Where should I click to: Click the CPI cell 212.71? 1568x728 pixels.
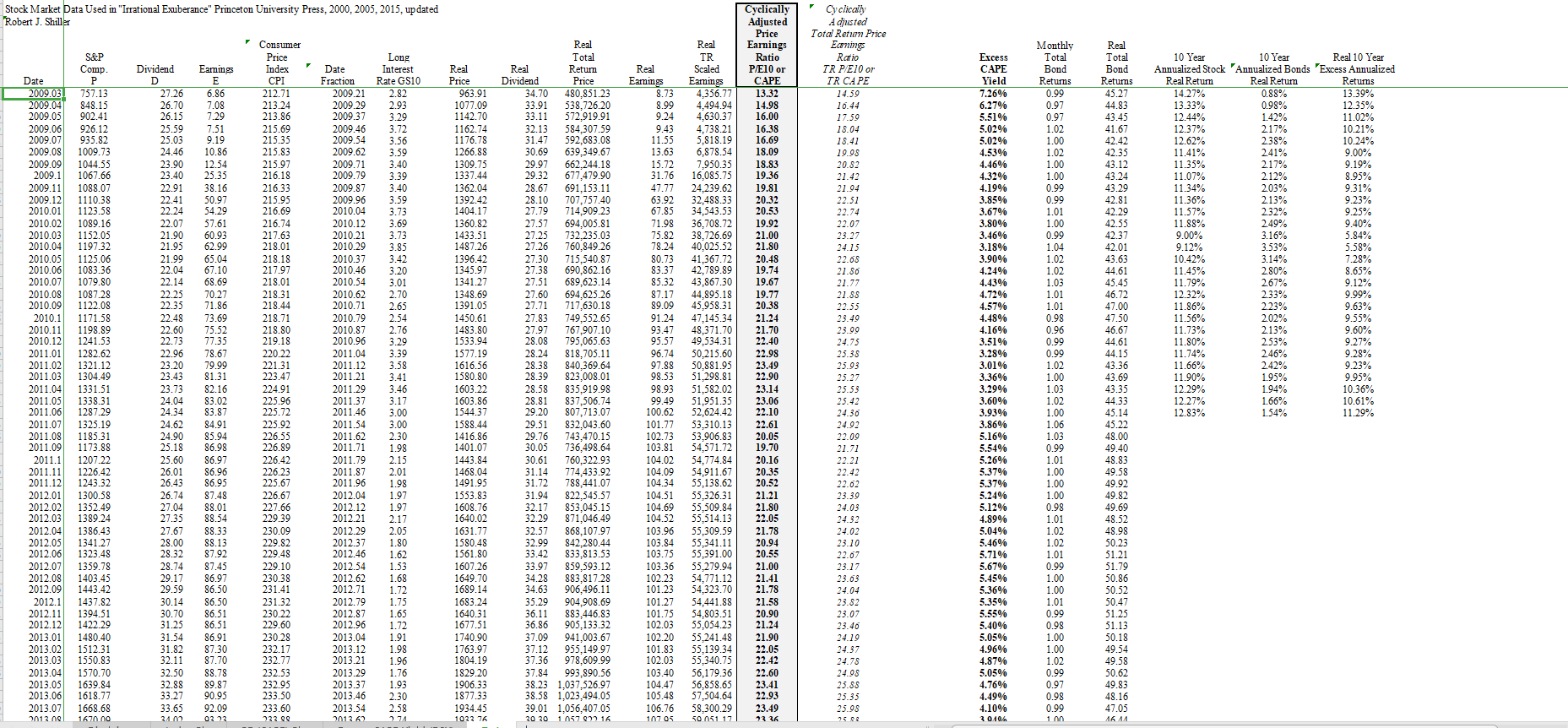tap(276, 94)
